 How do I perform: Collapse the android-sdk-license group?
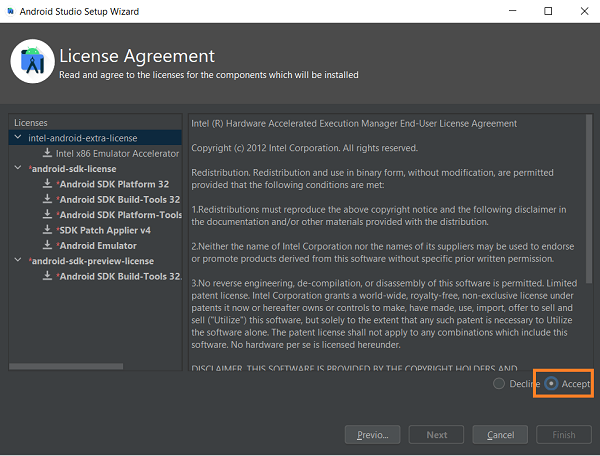(18, 168)
